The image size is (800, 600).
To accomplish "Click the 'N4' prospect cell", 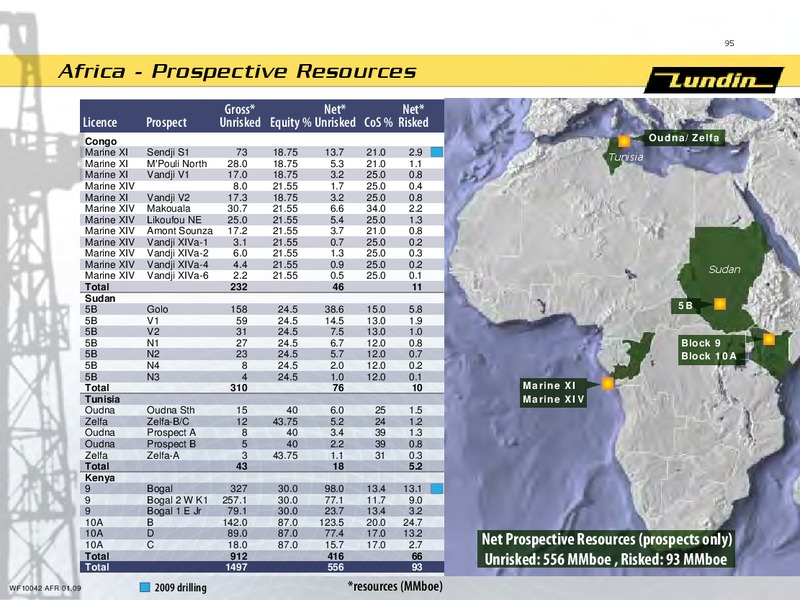I will (153, 365).
